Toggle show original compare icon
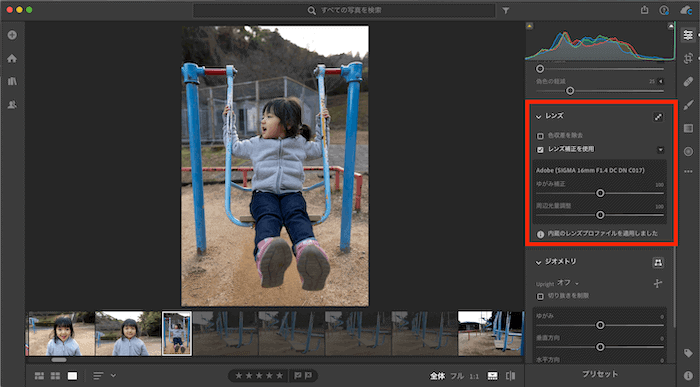700x387 pixels. [511, 376]
